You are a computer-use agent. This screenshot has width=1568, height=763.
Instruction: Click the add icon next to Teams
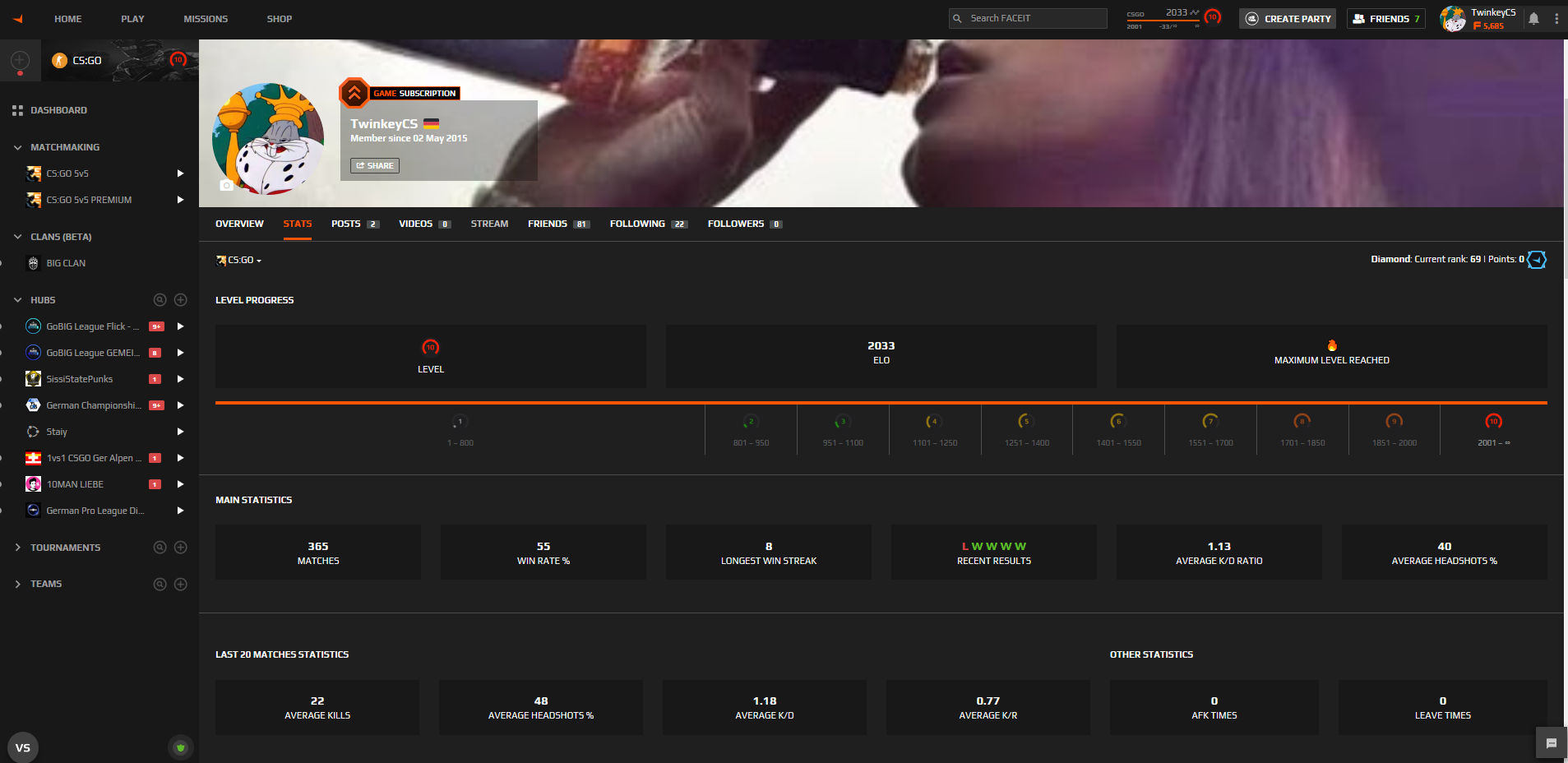pos(181,585)
